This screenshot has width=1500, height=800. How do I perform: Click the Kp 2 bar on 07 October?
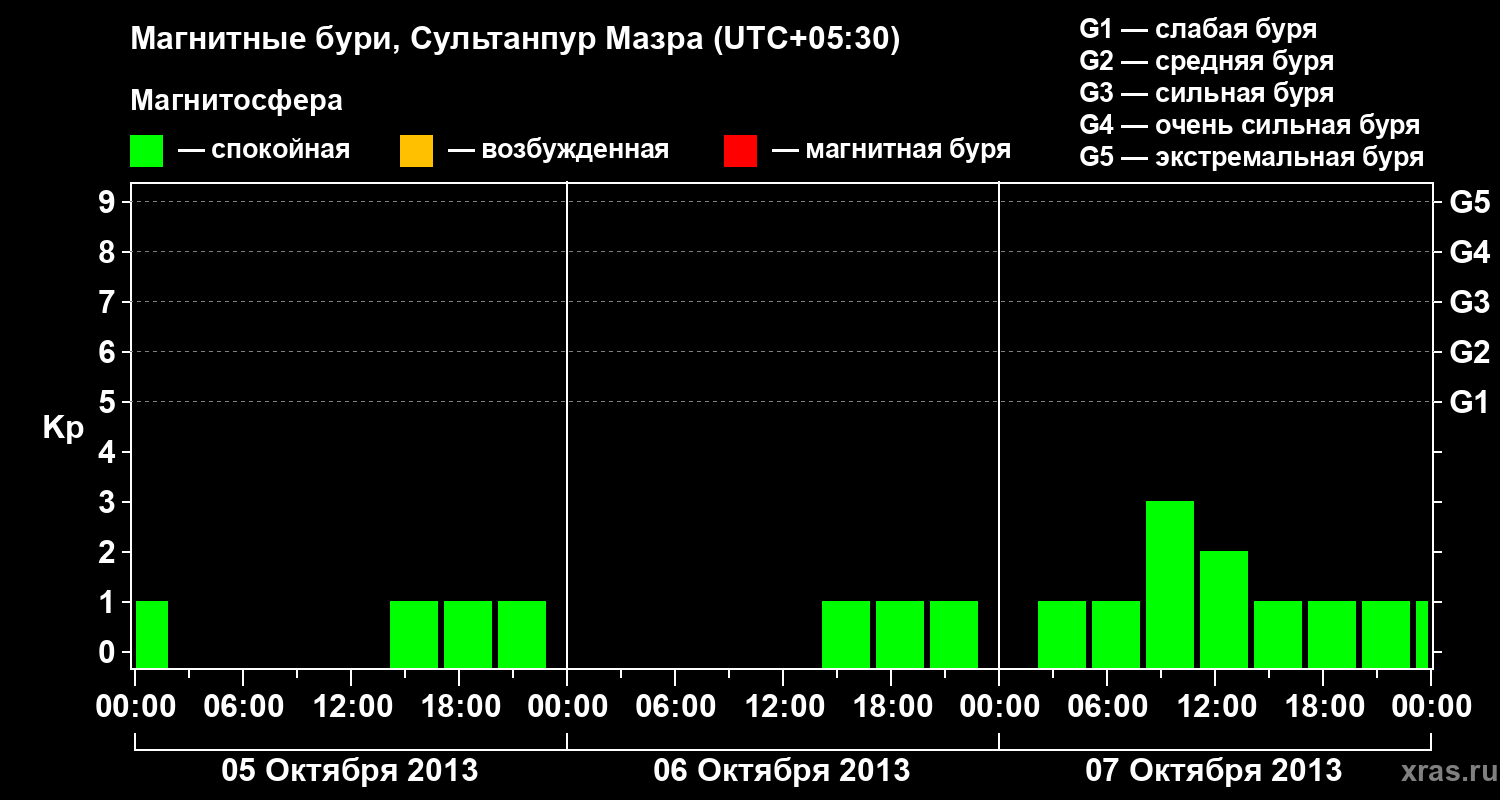coord(1224,609)
